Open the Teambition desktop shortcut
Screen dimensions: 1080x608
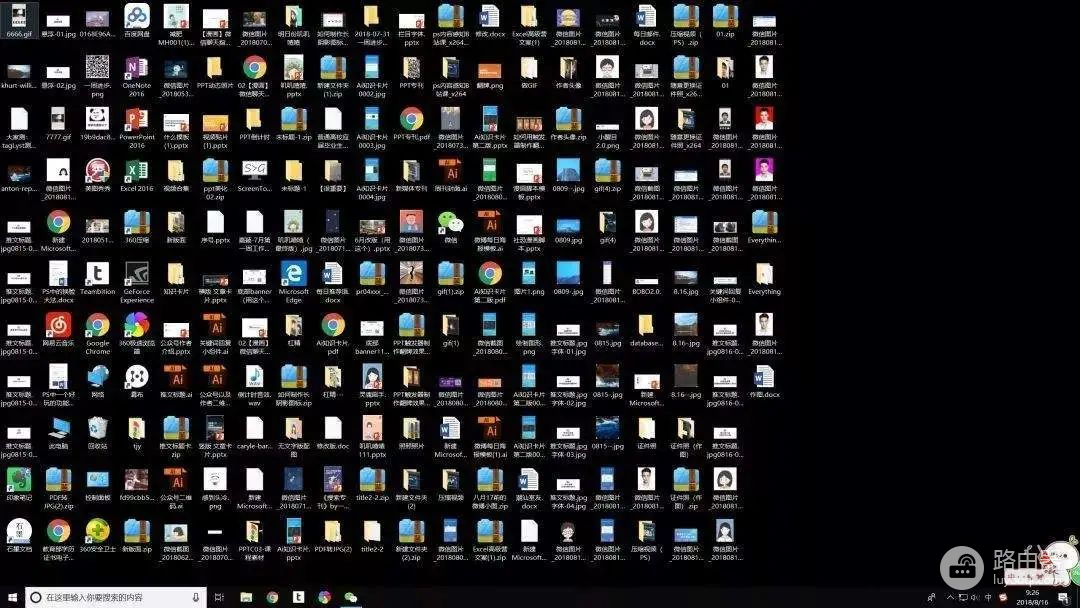pyautogui.click(x=98, y=273)
